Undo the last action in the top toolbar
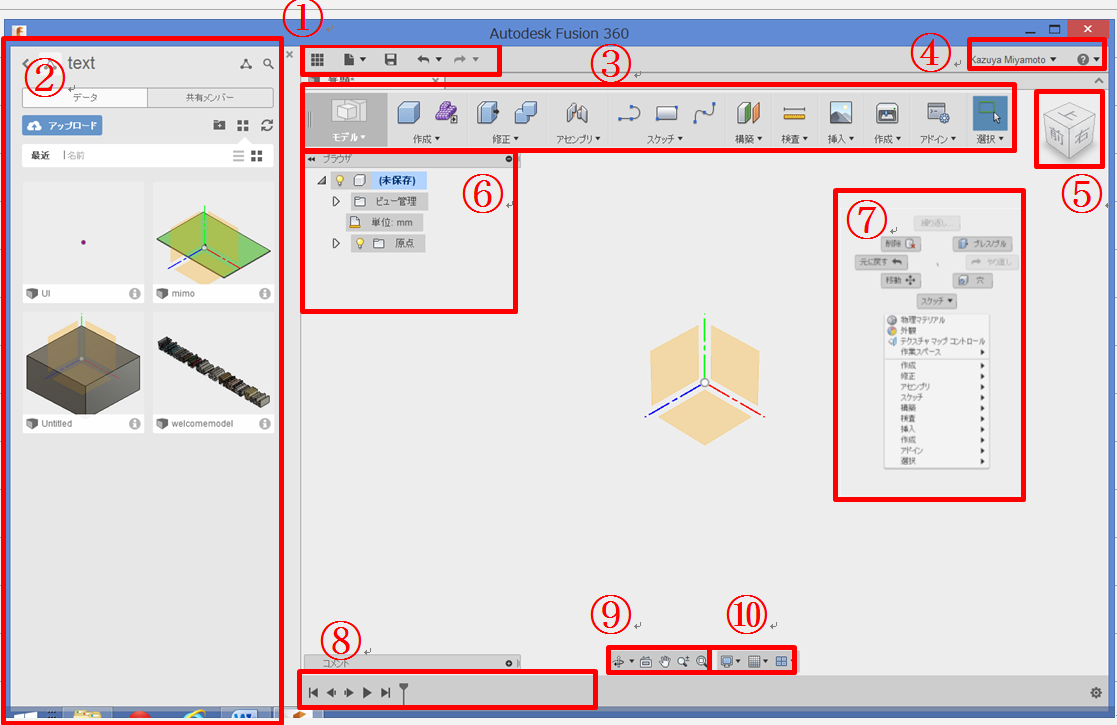The image size is (1117, 725). (423, 60)
